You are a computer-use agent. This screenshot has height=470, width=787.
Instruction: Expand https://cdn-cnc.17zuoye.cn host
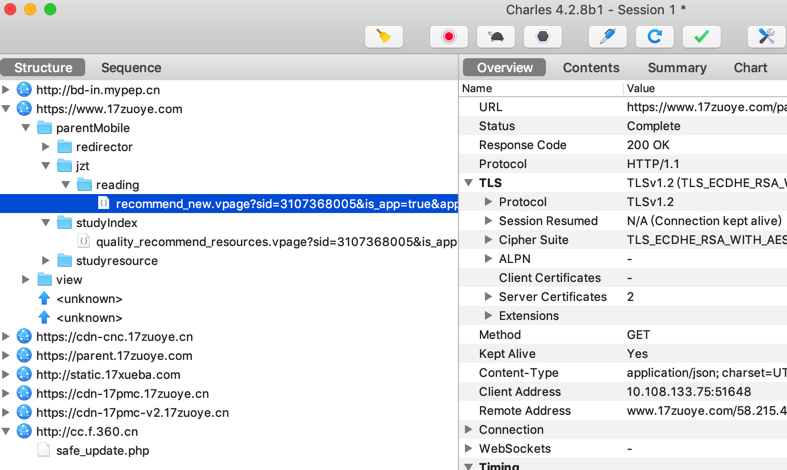[x=6, y=336]
